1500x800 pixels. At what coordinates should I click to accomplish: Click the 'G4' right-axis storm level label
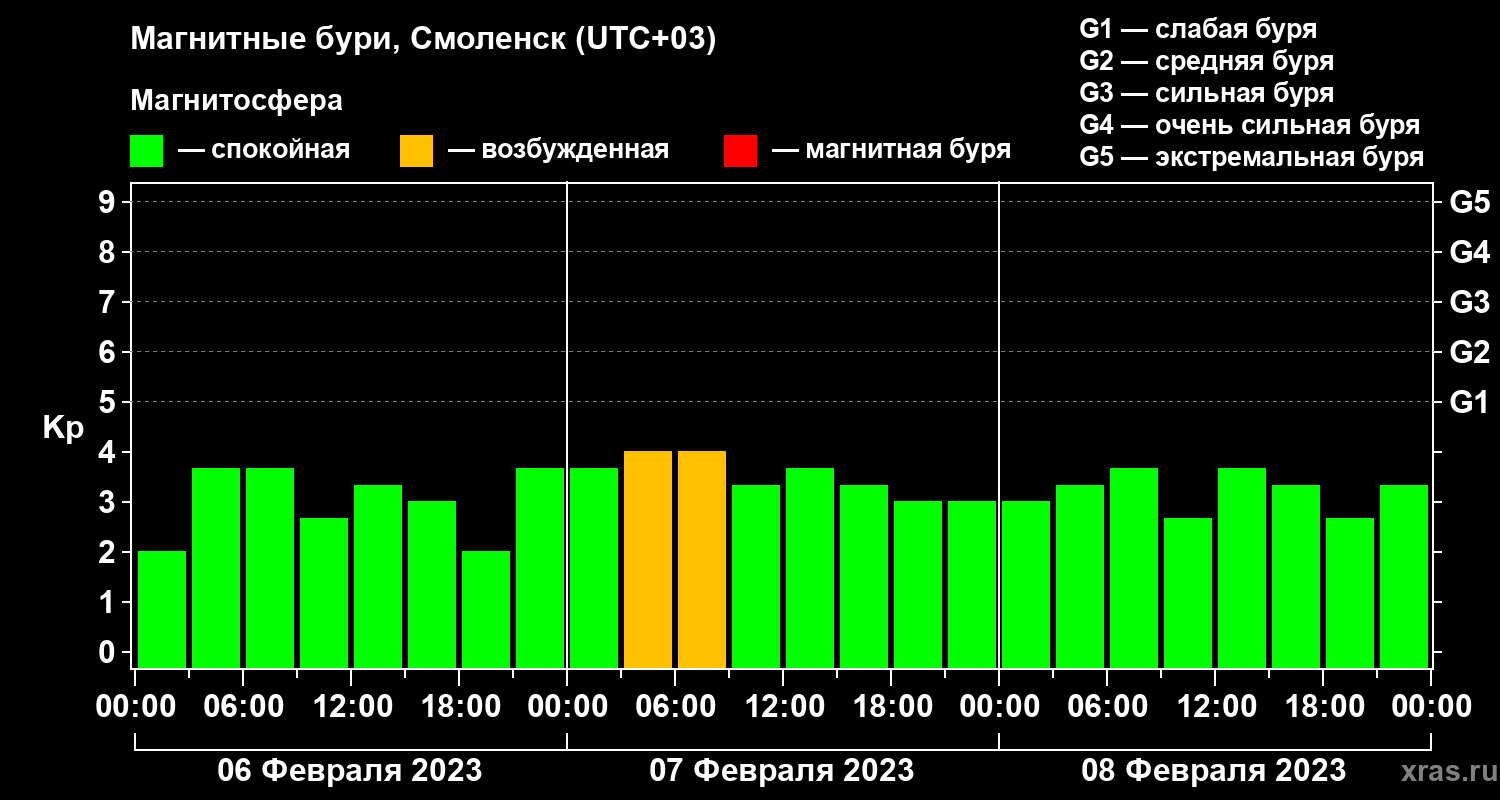pyautogui.click(x=1469, y=252)
